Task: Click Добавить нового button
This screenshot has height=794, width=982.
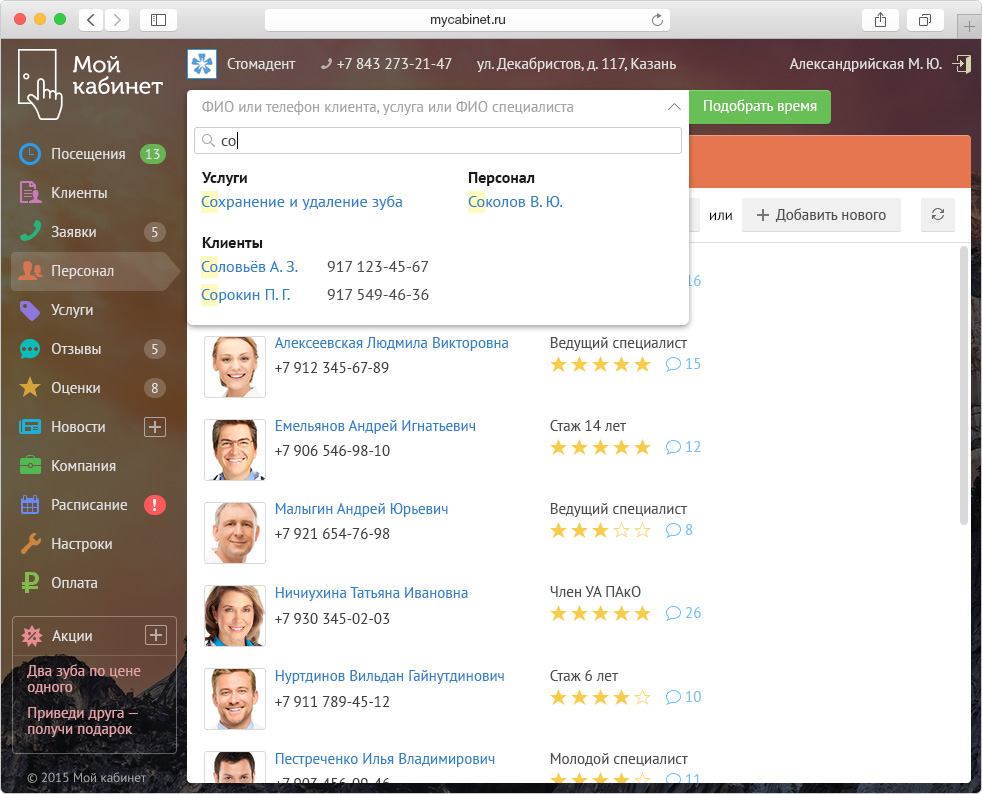Action: [821, 215]
